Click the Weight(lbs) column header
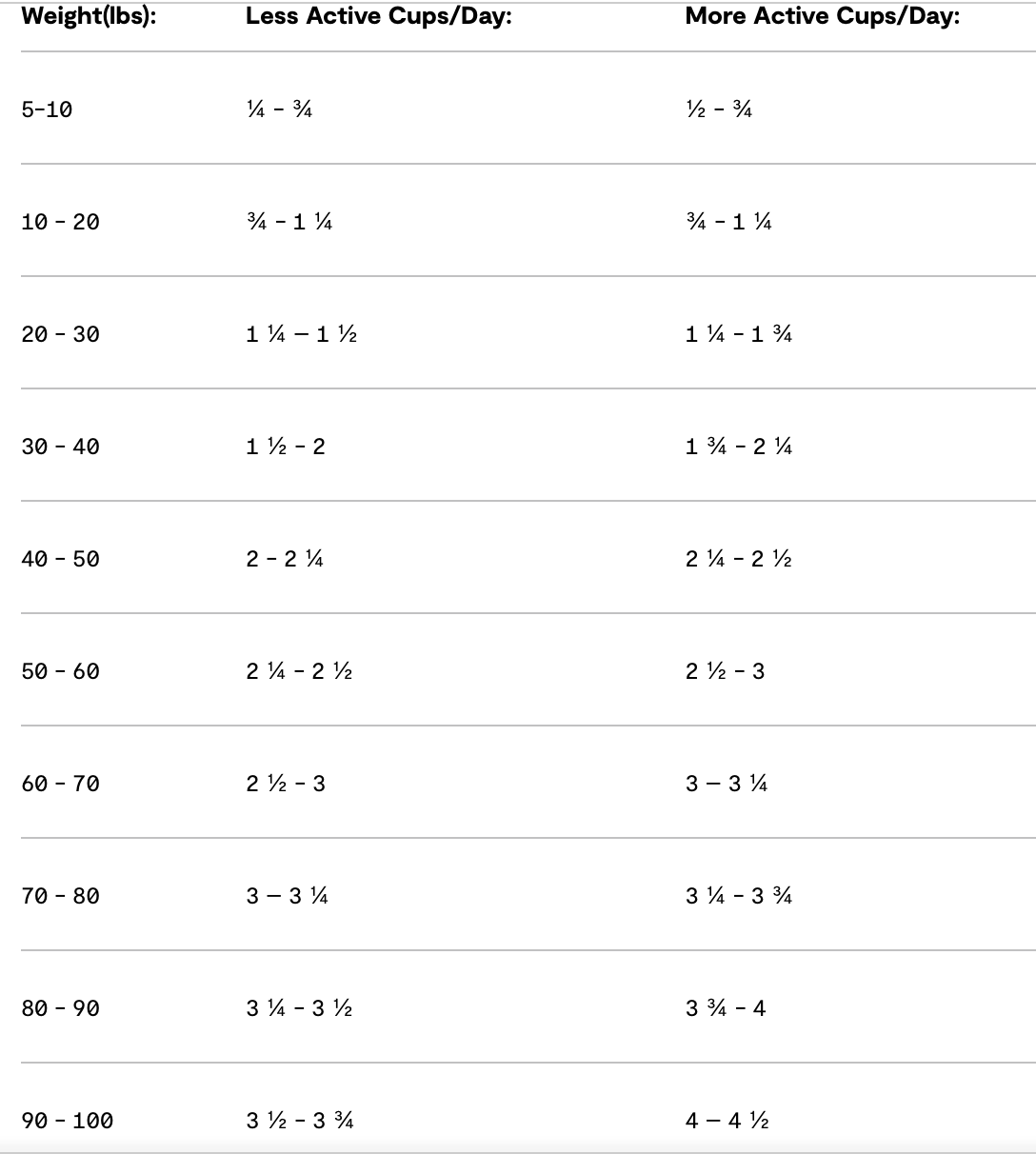Image resolution: width=1036 pixels, height=1154 pixels. point(89,17)
